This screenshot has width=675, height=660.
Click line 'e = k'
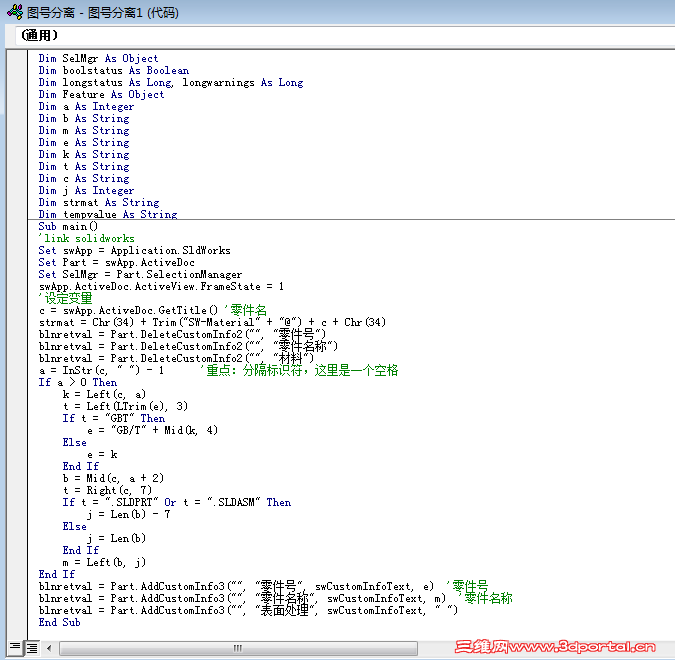click(102, 455)
